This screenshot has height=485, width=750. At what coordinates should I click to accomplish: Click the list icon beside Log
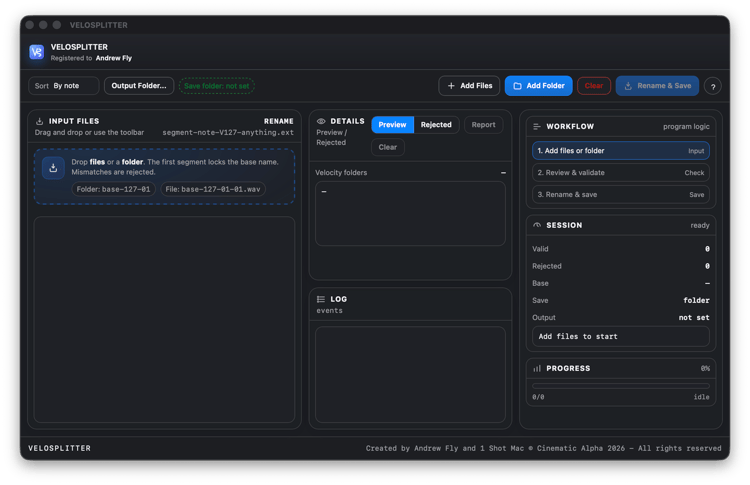(x=320, y=299)
